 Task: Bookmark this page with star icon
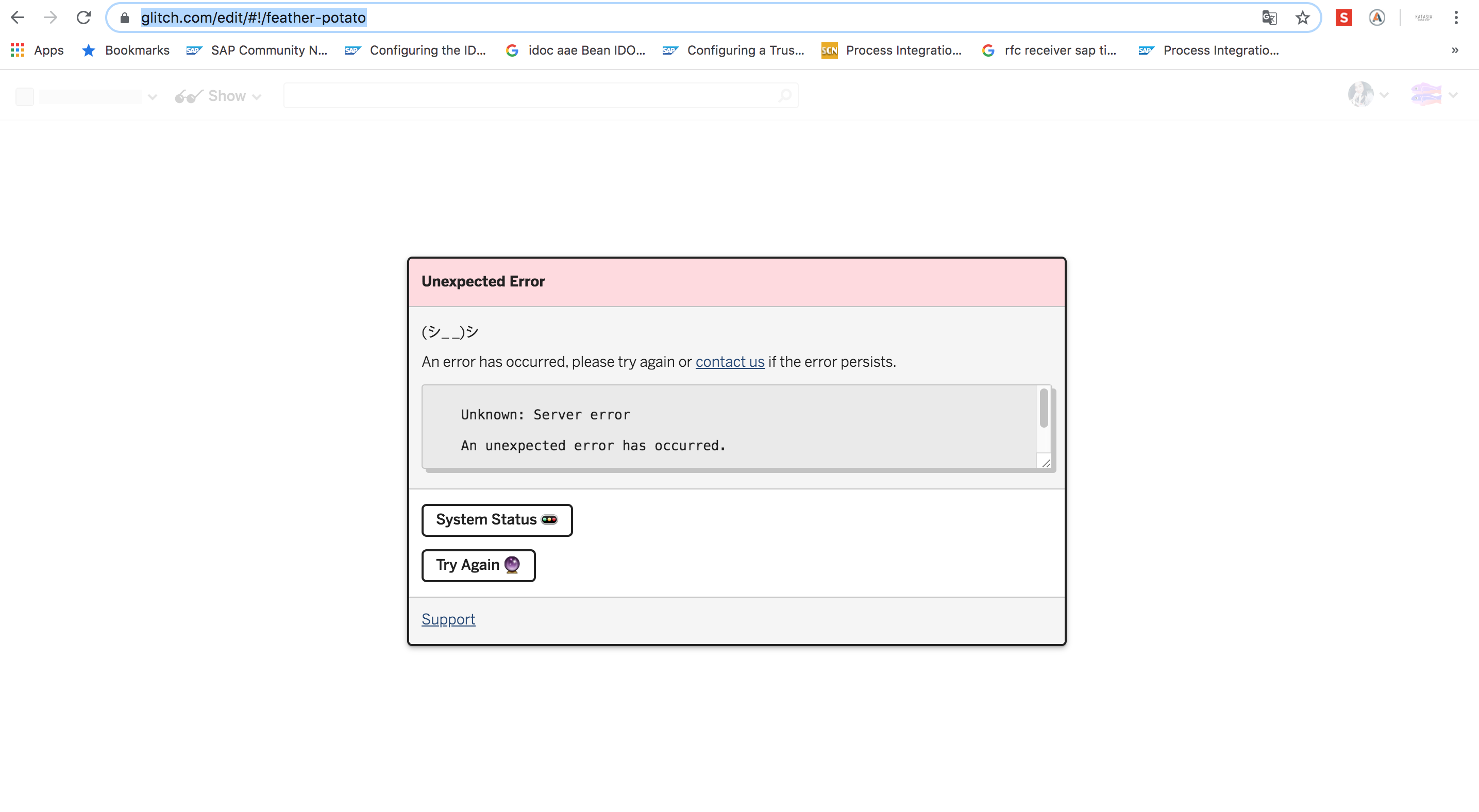click(x=1302, y=17)
